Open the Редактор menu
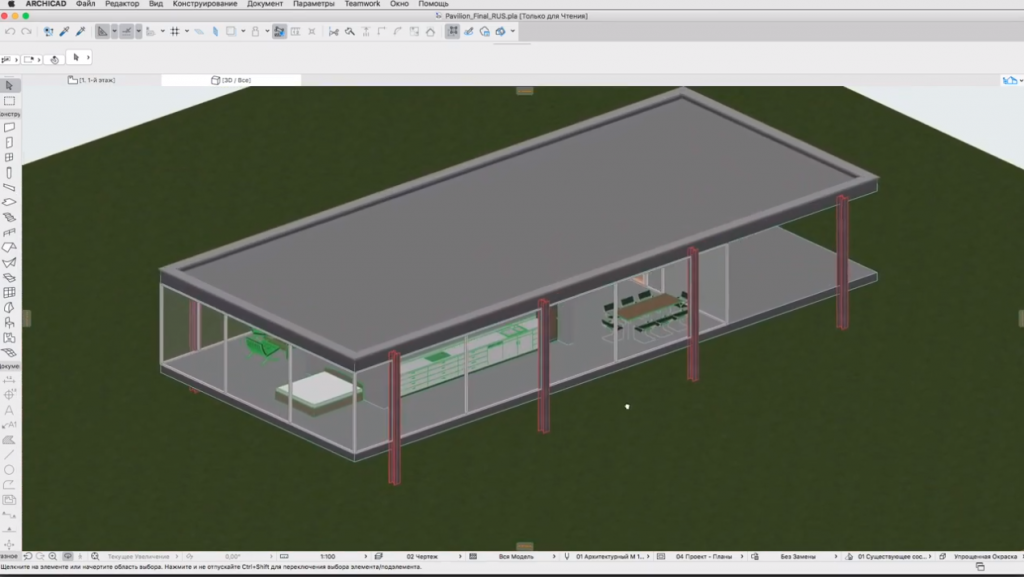This screenshot has height=577, width=1024. [122, 4]
